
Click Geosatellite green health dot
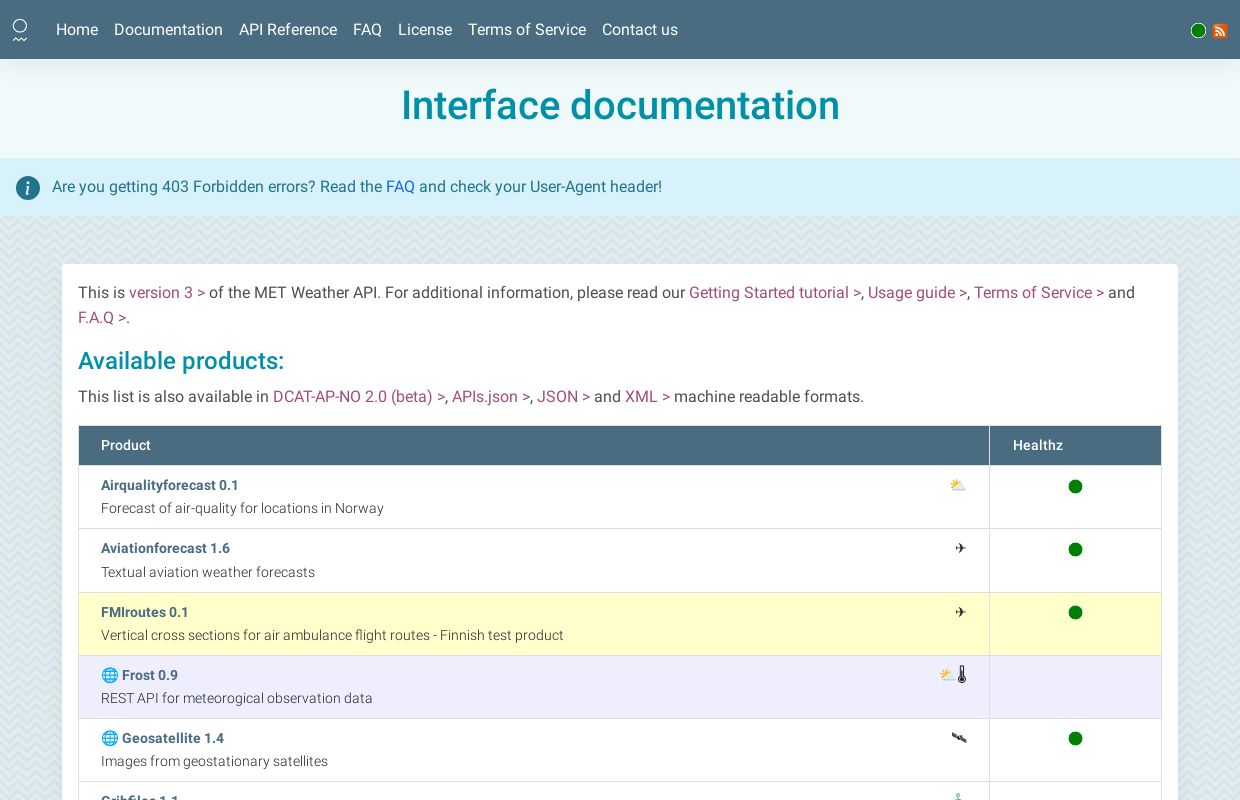[1075, 739]
